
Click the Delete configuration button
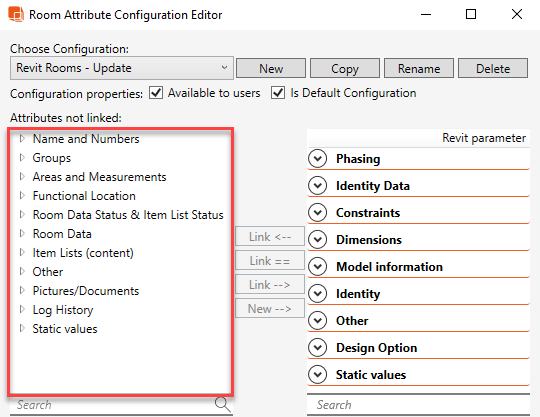[x=493, y=68]
